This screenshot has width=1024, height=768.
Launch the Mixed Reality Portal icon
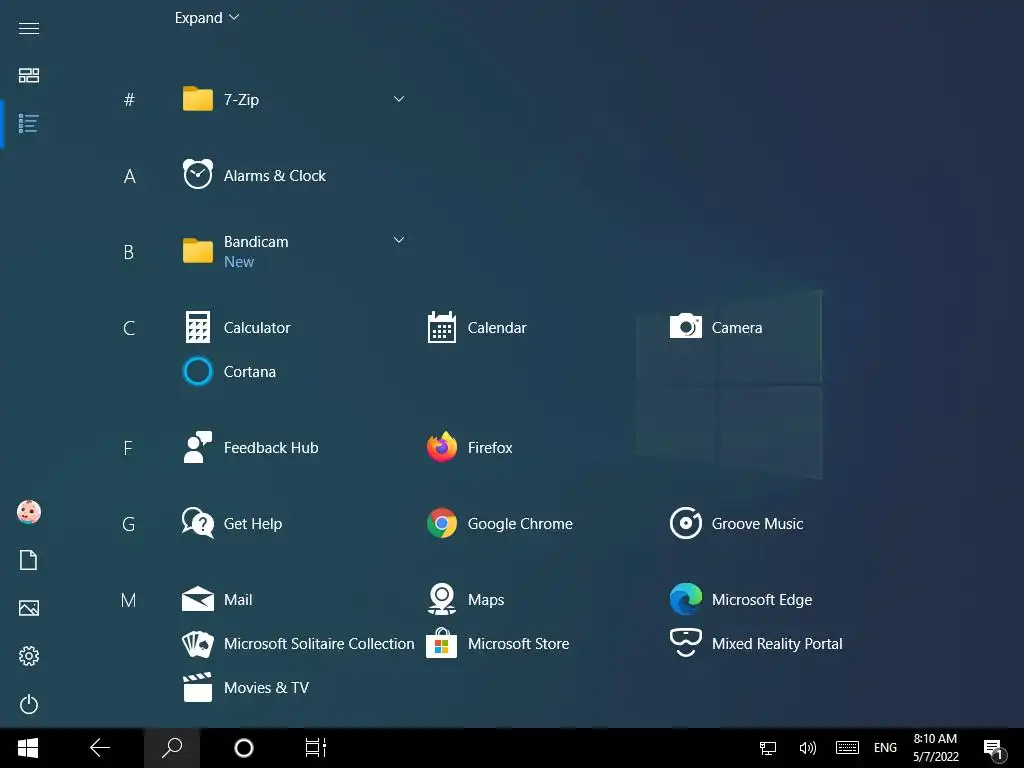[686, 643]
